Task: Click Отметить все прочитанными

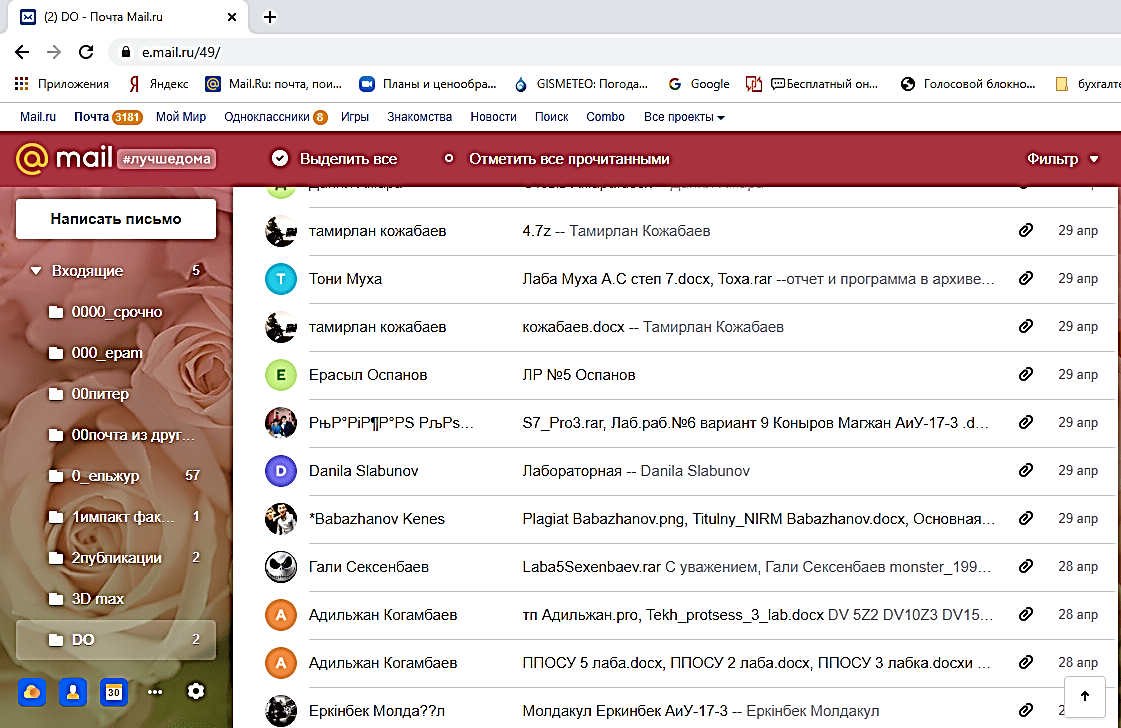Action: [557, 159]
